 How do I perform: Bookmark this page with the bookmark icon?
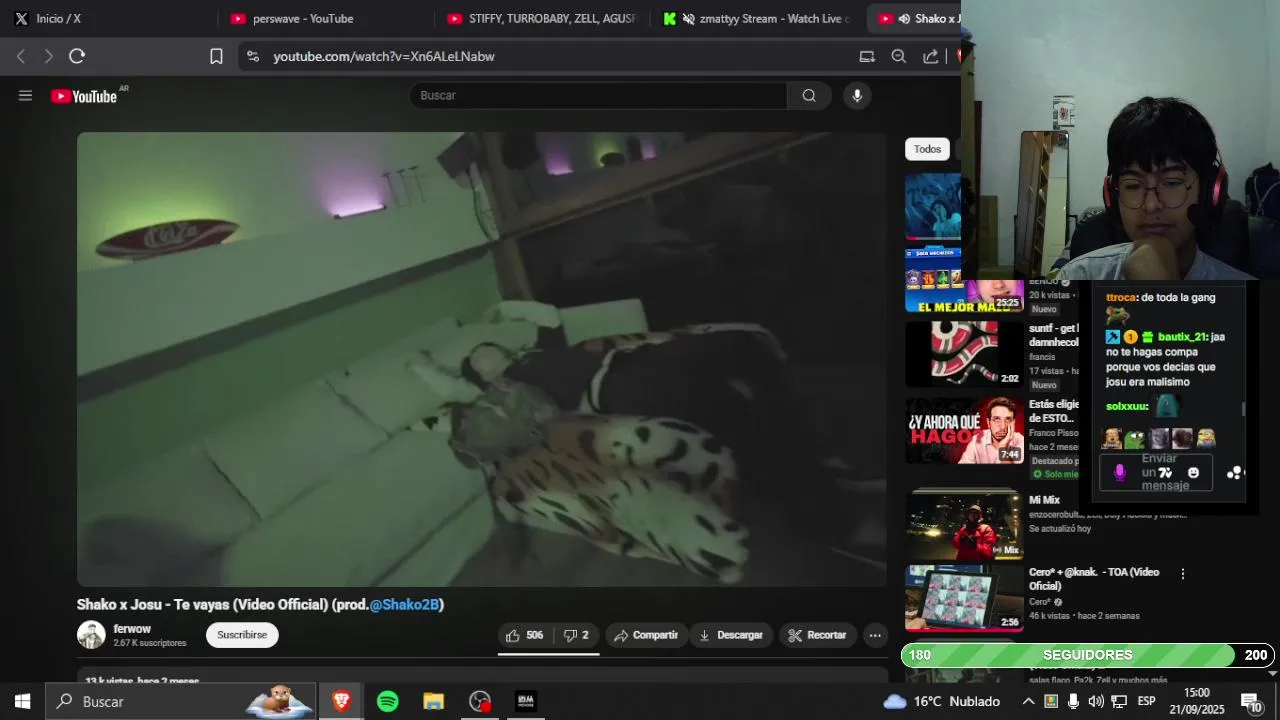coord(216,56)
